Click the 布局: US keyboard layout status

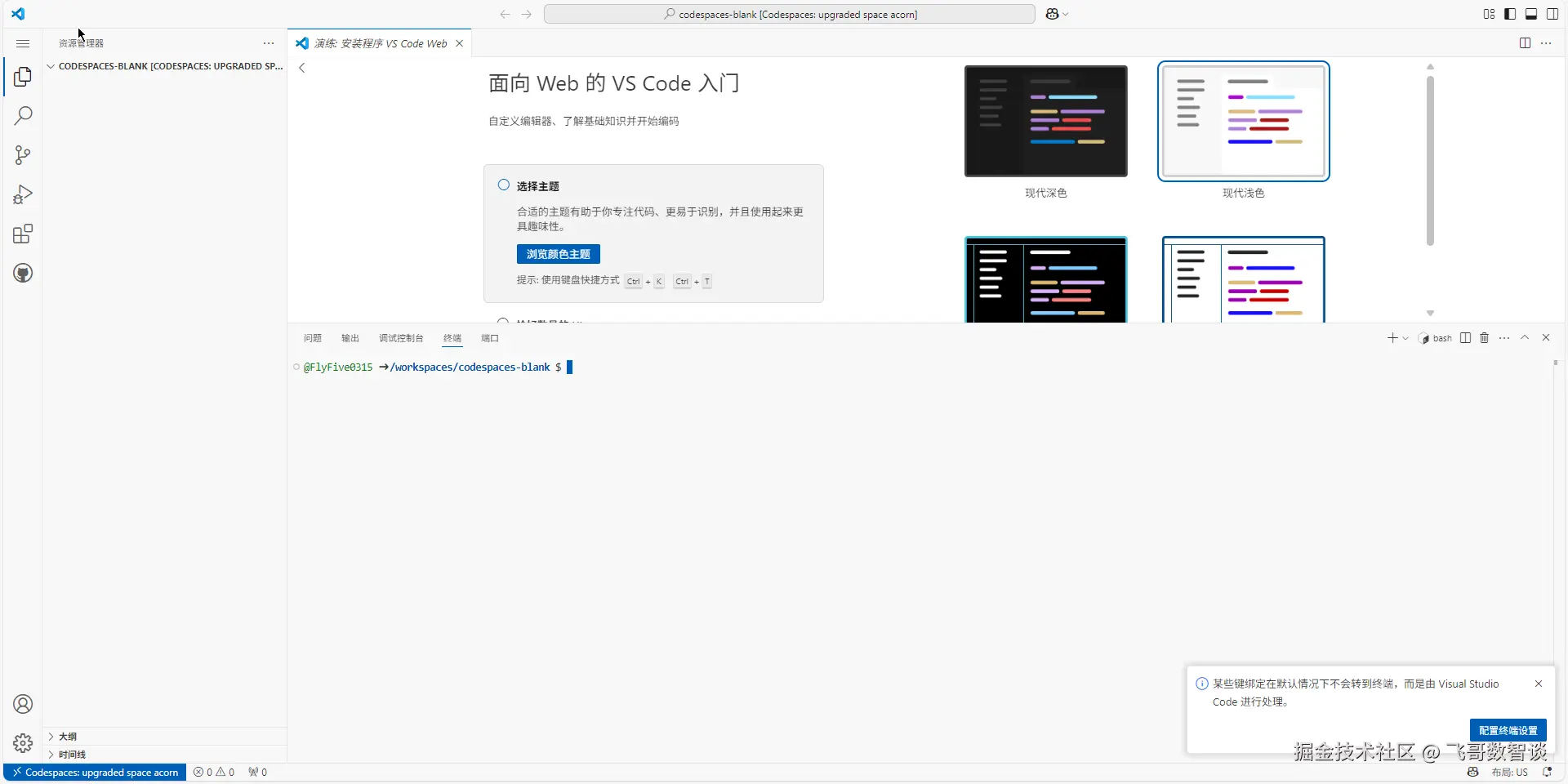[1510, 772]
